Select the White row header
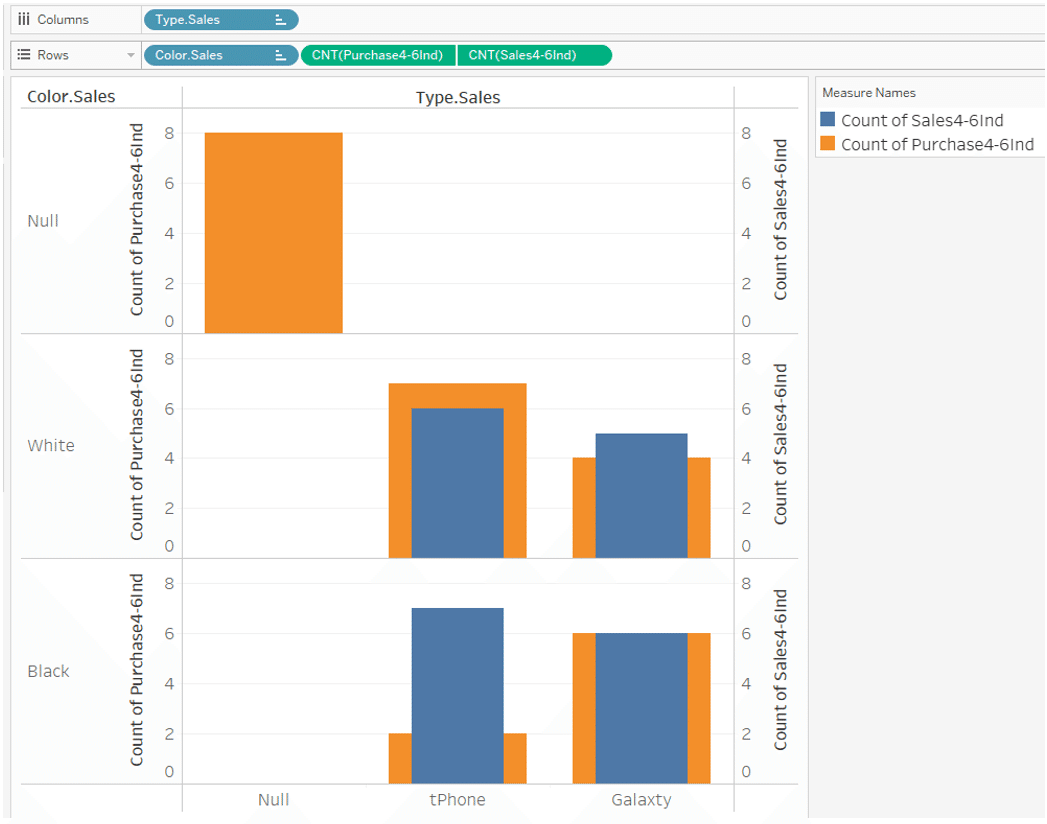Image resolution: width=1047 pixels, height=824 pixels. click(51, 445)
